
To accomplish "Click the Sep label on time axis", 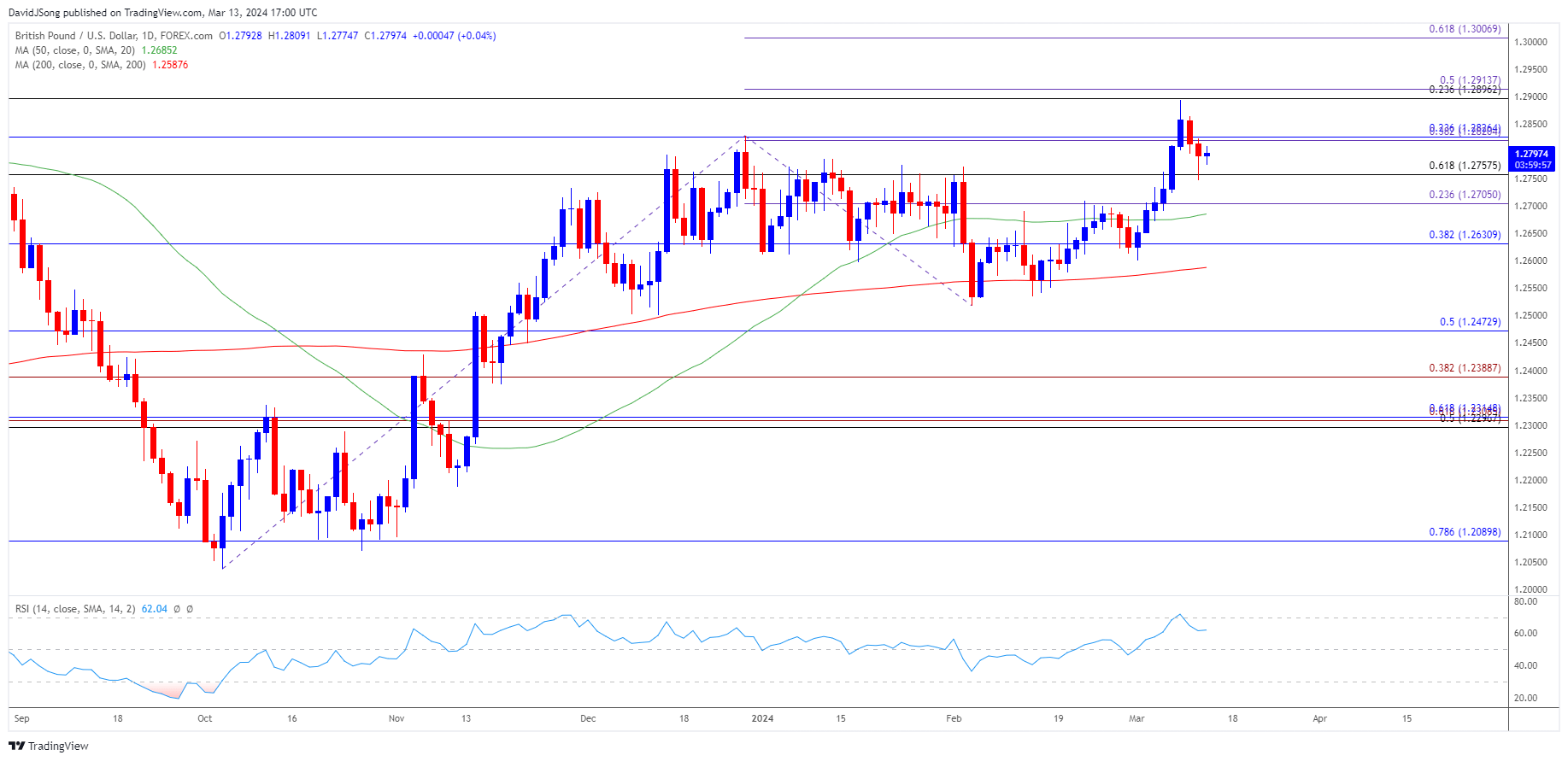I will tap(22, 718).
